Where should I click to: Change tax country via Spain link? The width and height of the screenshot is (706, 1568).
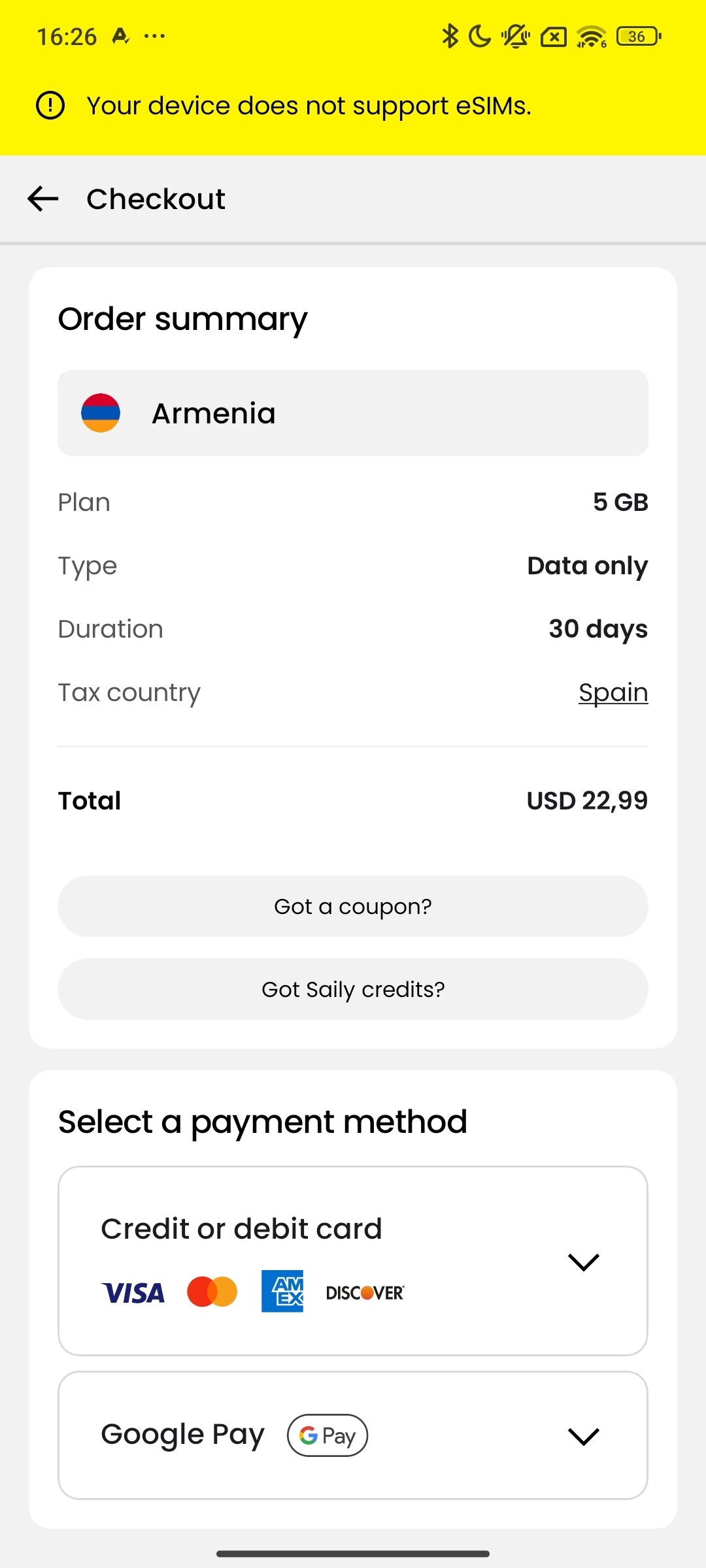[613, 693]
